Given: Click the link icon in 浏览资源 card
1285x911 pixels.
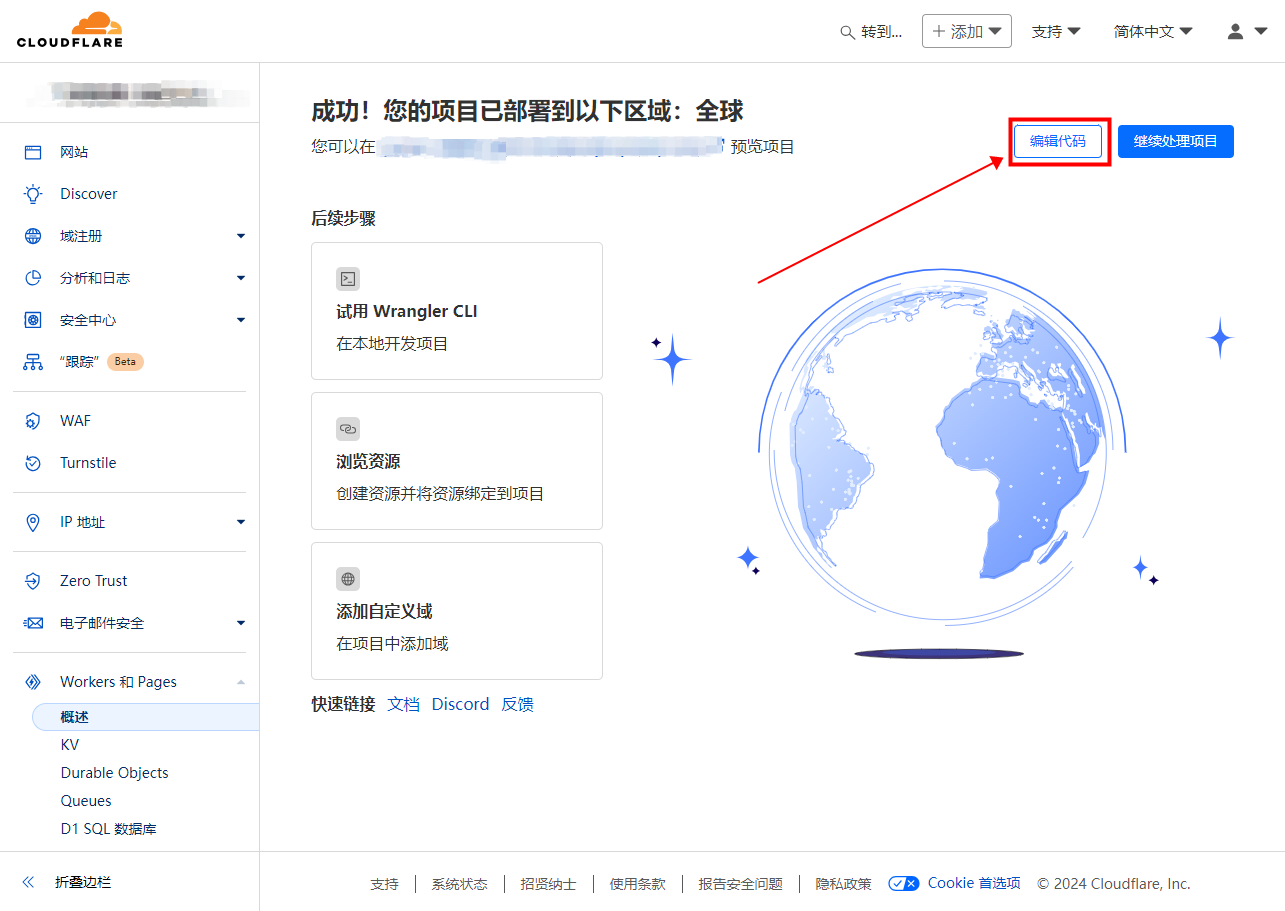Looking at the screenshot, I should pyautogui.click(x=348, y=429).
